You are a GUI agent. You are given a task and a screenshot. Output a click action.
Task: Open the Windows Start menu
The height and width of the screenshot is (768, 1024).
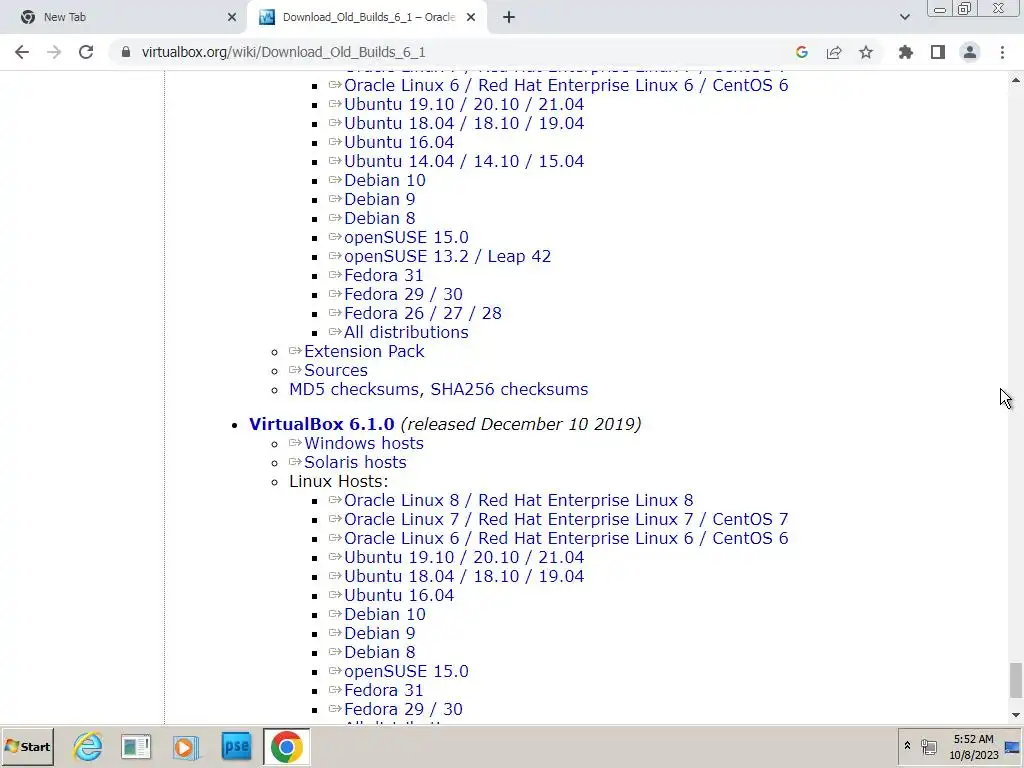click(x=27, y=746)
